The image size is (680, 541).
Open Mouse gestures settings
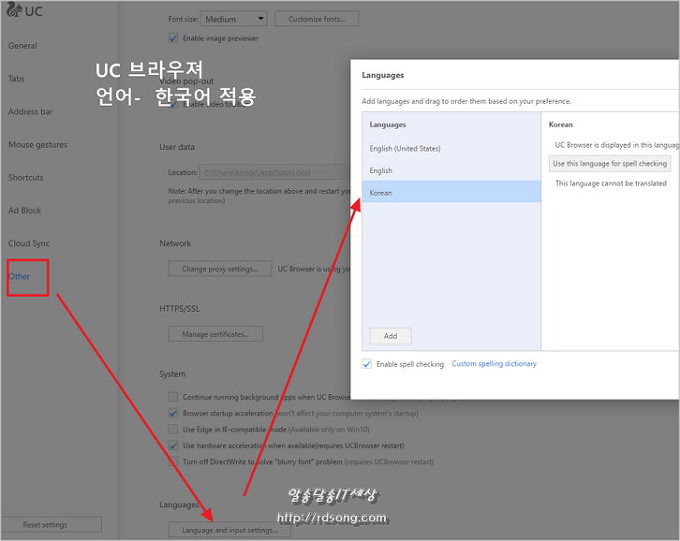(x=38, y=145)
